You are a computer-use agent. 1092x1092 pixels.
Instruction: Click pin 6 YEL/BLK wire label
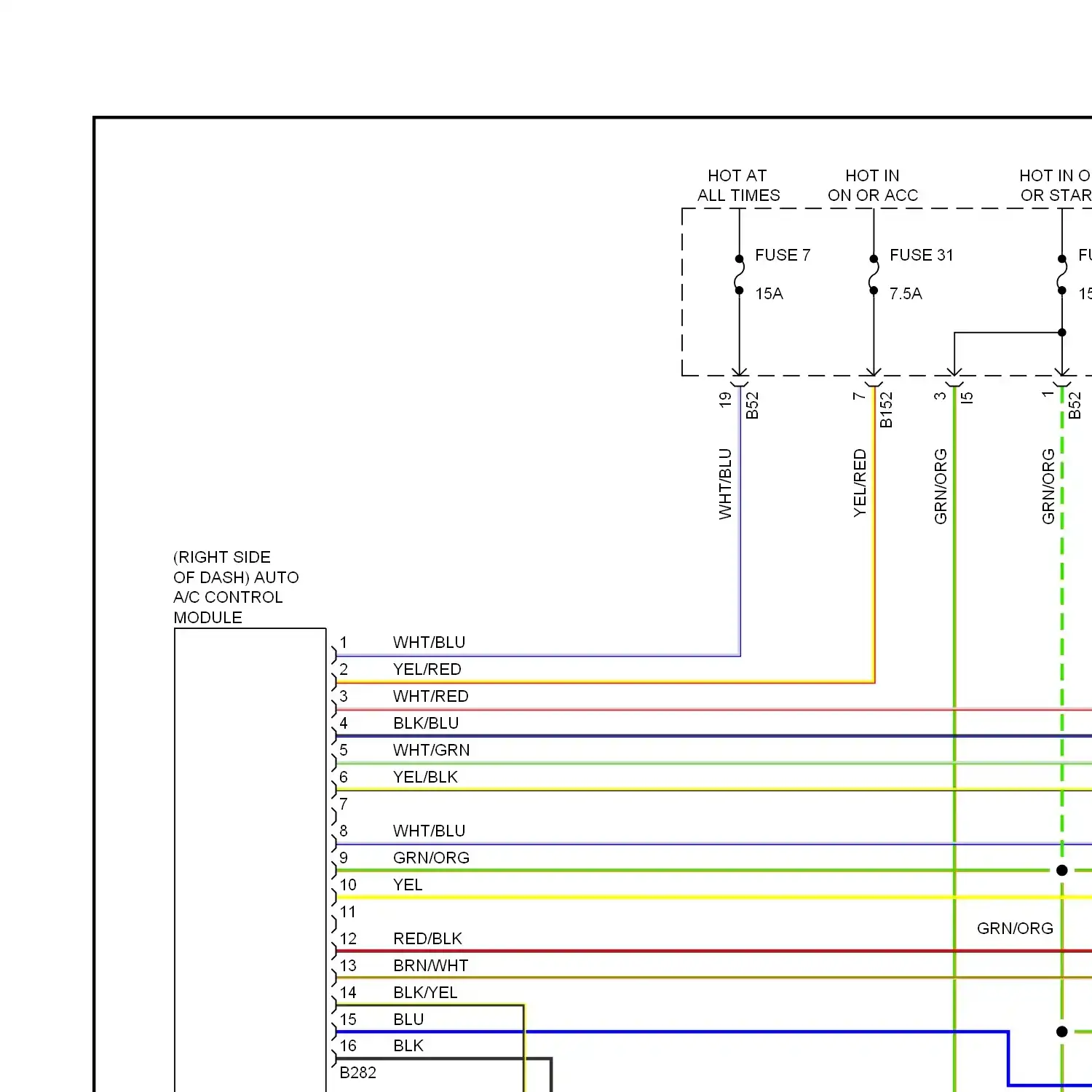click(x=425, y=778)
